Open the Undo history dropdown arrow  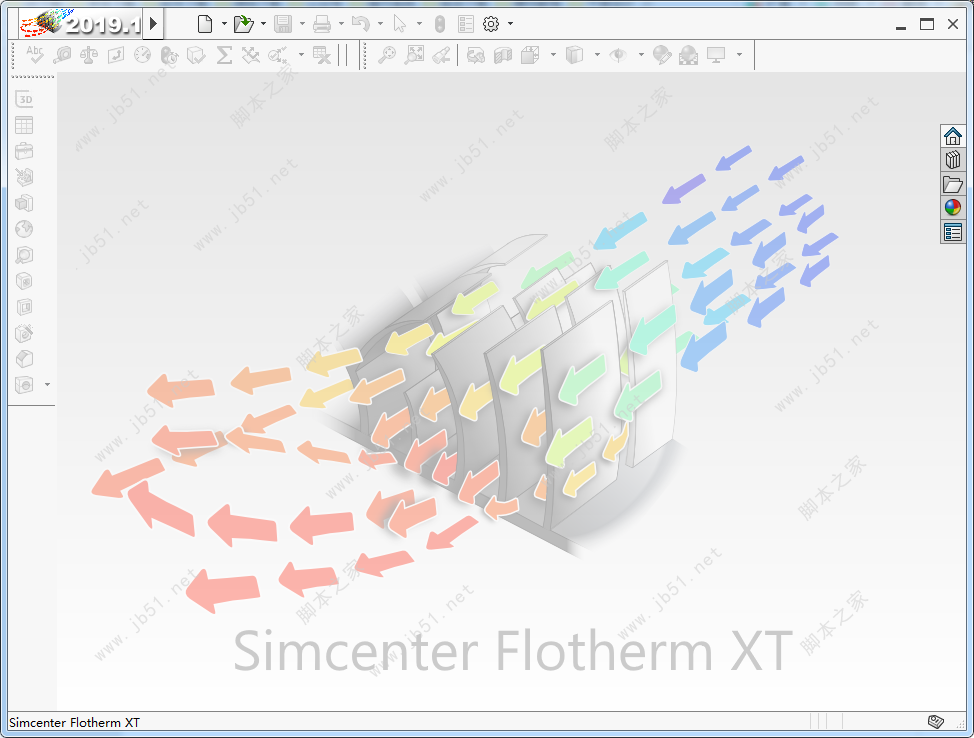[380, 24]
